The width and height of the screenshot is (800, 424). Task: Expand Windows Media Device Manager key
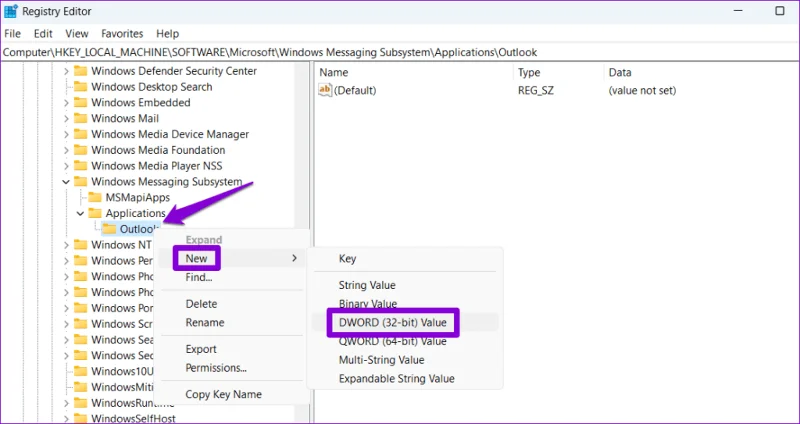(x=66, y=135)
